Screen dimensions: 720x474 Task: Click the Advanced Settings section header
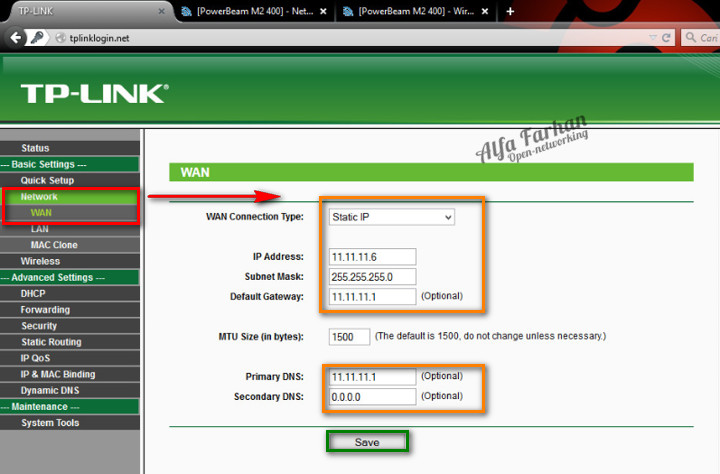pyautogui.click(x=70, y=277)
